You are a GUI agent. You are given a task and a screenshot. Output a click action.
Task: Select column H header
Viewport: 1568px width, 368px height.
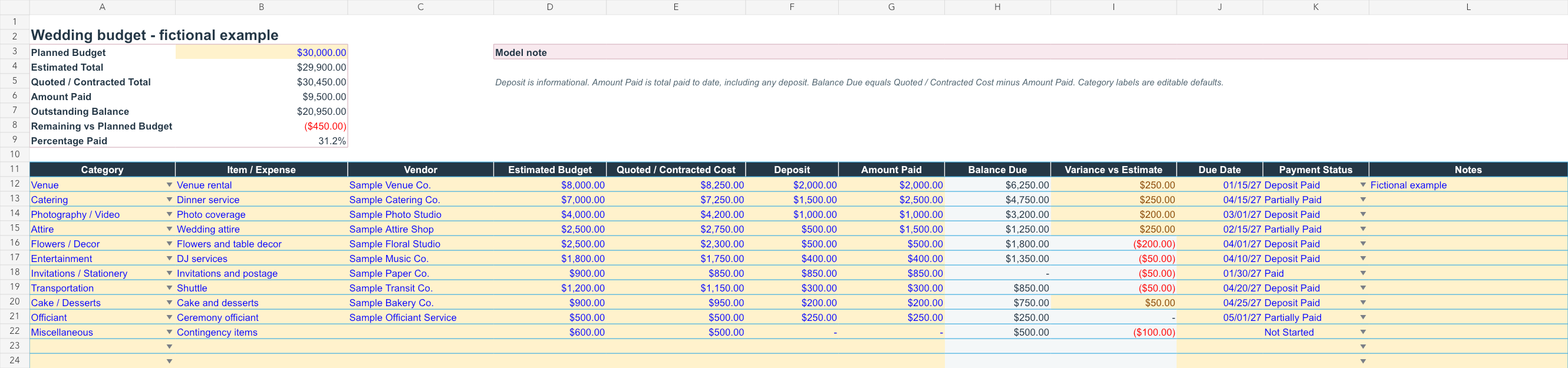(x=997, y=7)
